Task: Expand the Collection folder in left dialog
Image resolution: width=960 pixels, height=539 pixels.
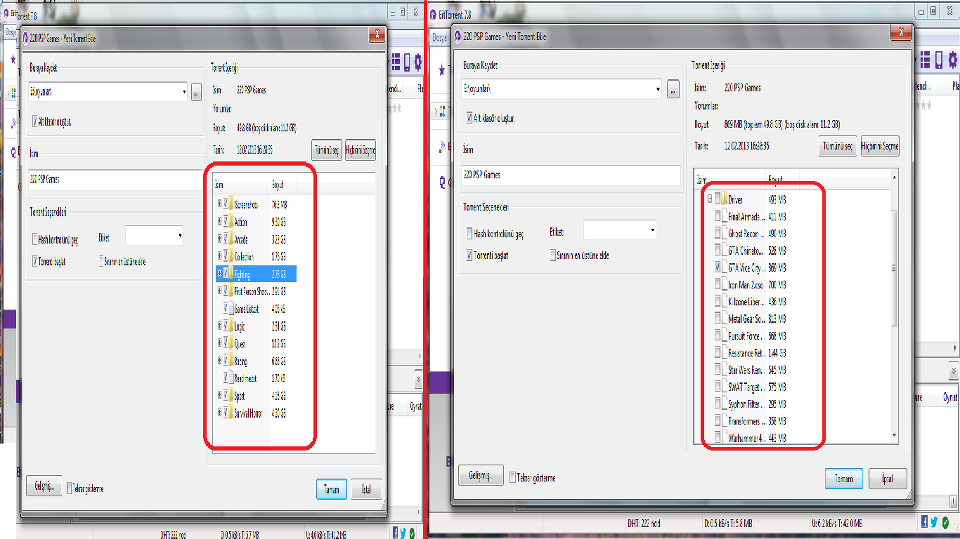Action: (x=219, y=255)
